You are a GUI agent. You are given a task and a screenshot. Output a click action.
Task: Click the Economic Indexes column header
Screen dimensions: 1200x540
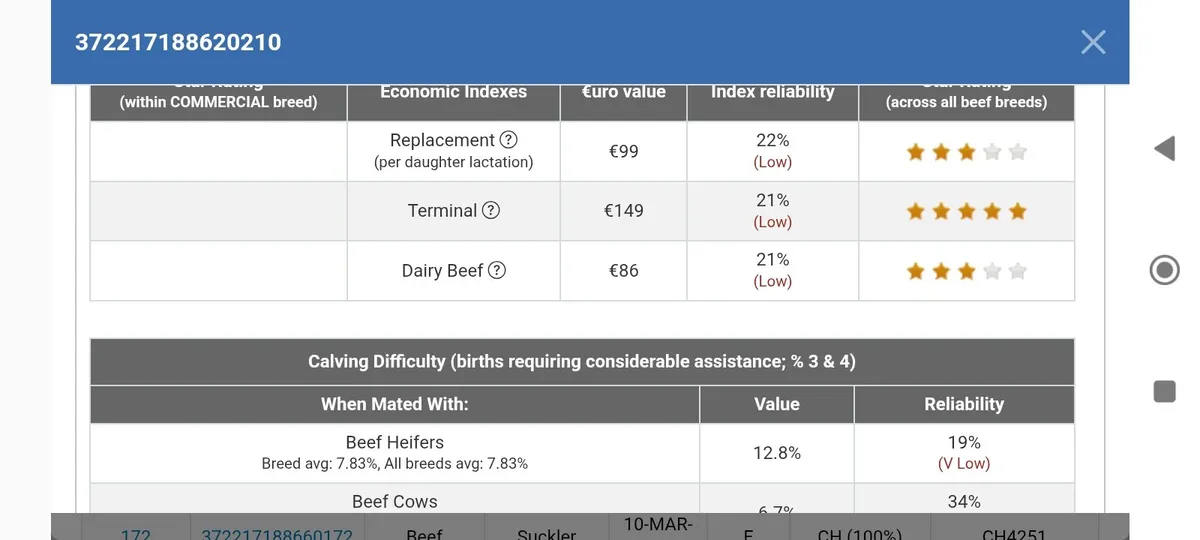pos(453,92)
